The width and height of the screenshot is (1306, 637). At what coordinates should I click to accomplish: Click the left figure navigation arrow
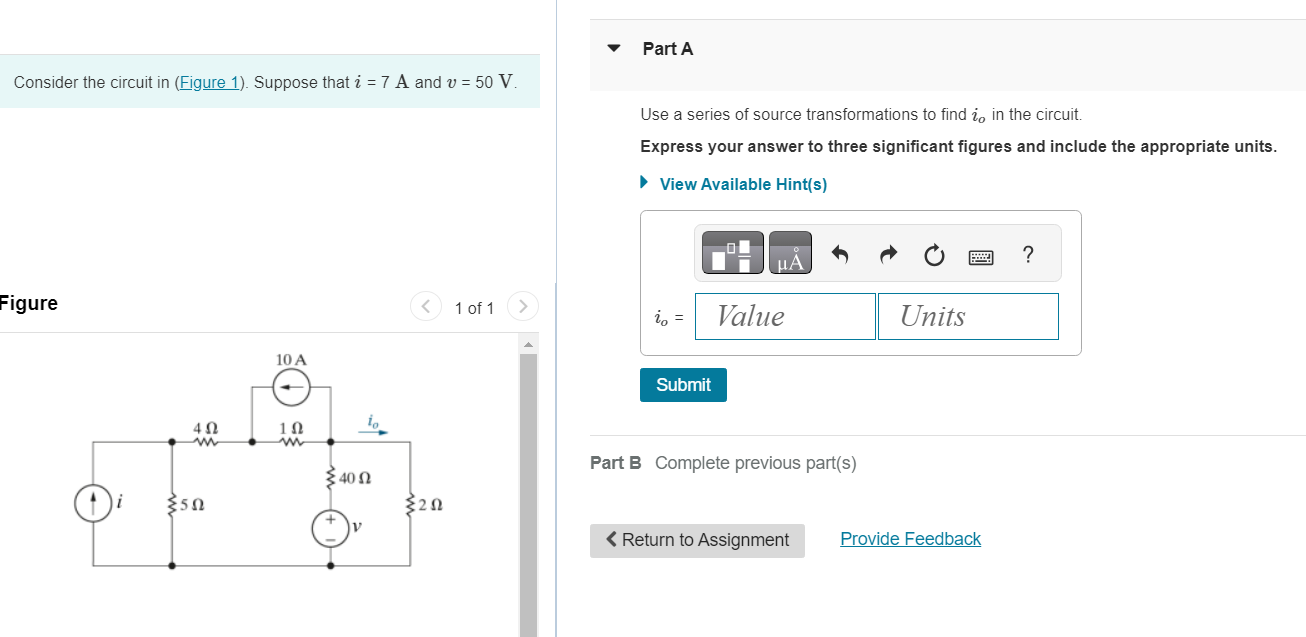coord(425,307)
